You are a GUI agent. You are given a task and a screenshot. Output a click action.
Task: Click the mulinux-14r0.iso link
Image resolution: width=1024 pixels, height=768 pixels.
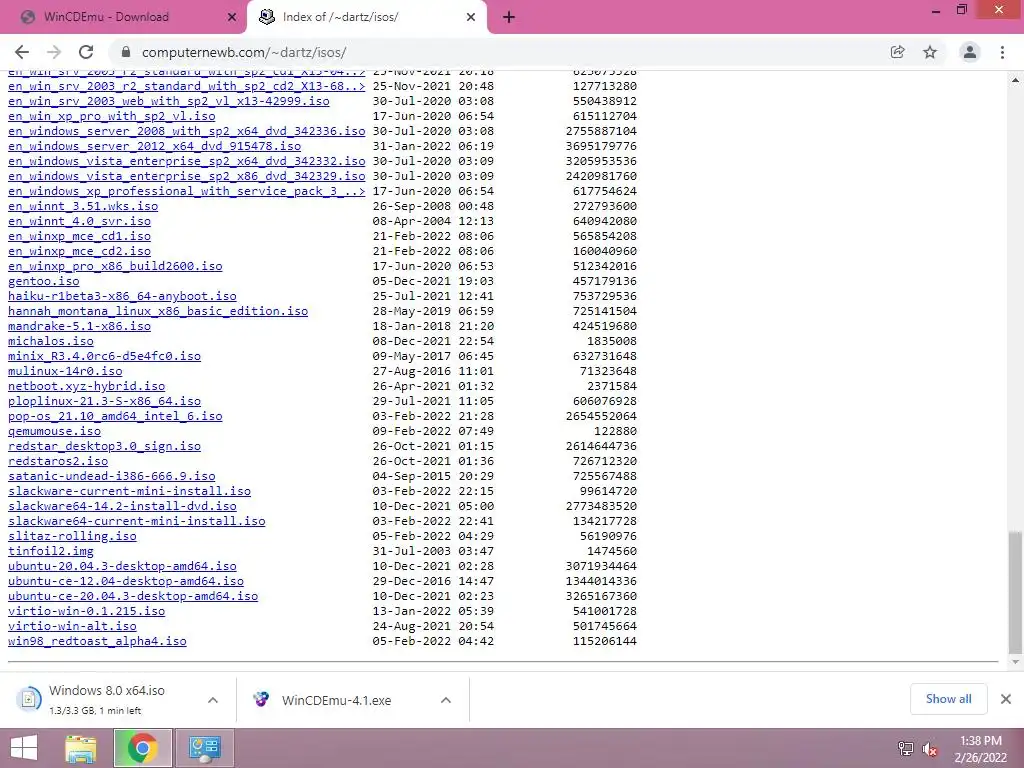click(65, 371)
